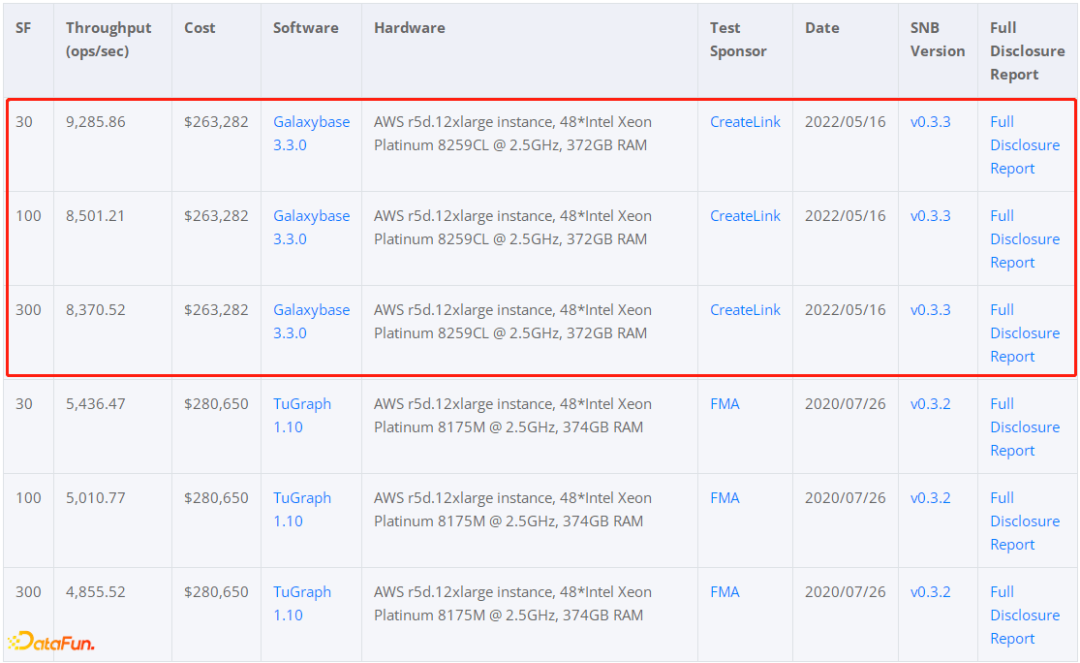
Task: Open Full Disclosure Report for 8,370.52 row
Action: [x=1024, y=333]
